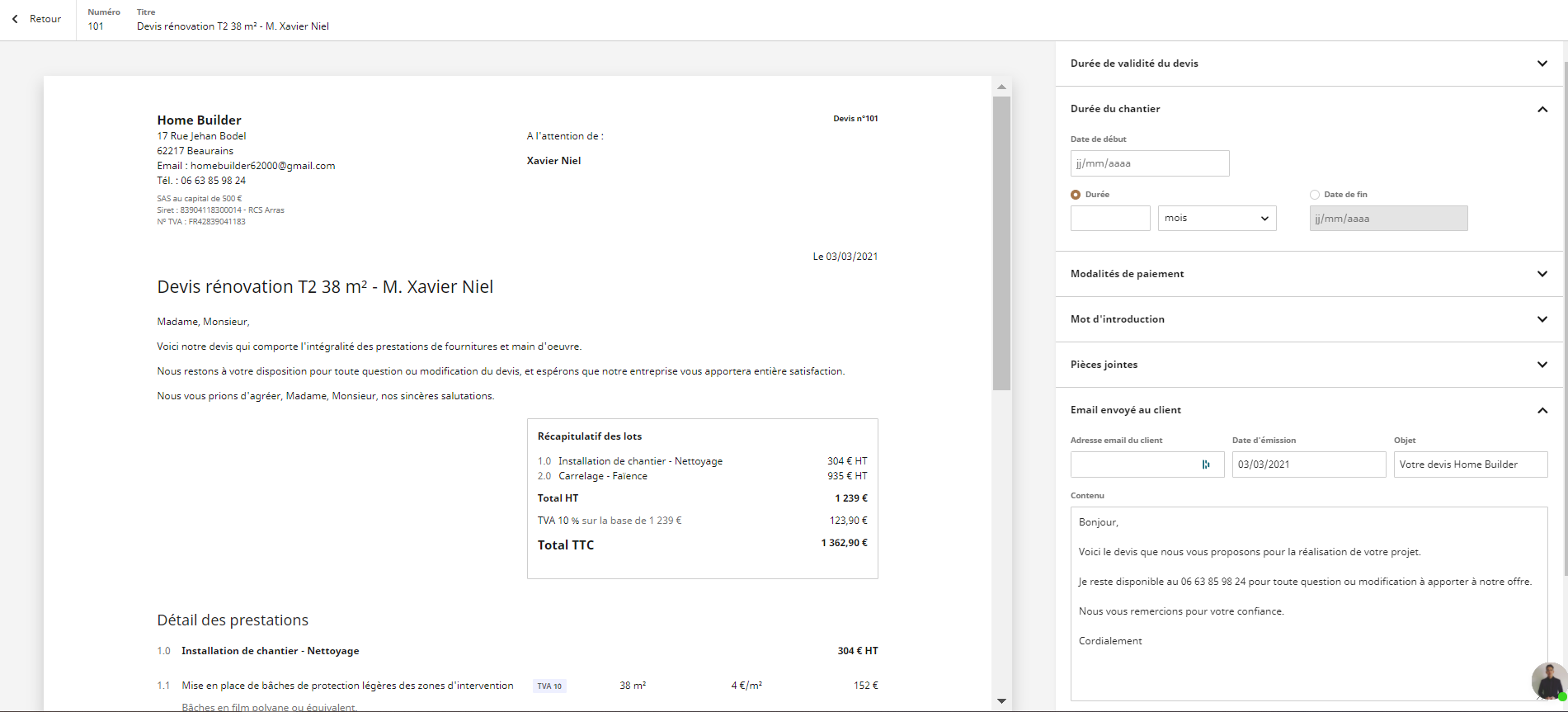Collapse the Email envoyé au client section
This screenshot has width=1568, height=712.
(1542, 410)
